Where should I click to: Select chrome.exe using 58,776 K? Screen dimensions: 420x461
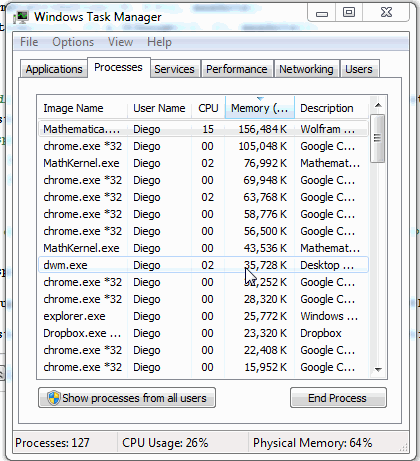tap(203, 214)
